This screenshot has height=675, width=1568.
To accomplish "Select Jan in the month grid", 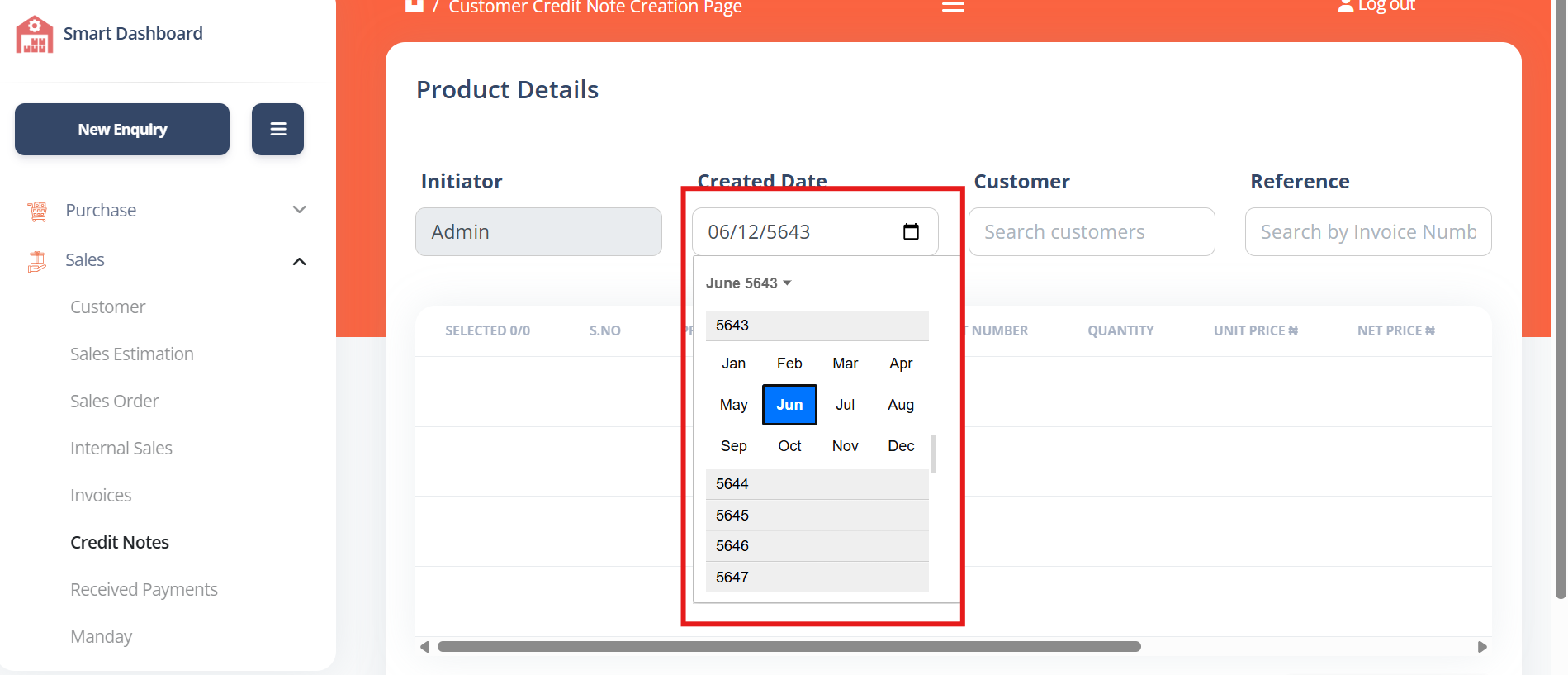I will click(734, 364).
